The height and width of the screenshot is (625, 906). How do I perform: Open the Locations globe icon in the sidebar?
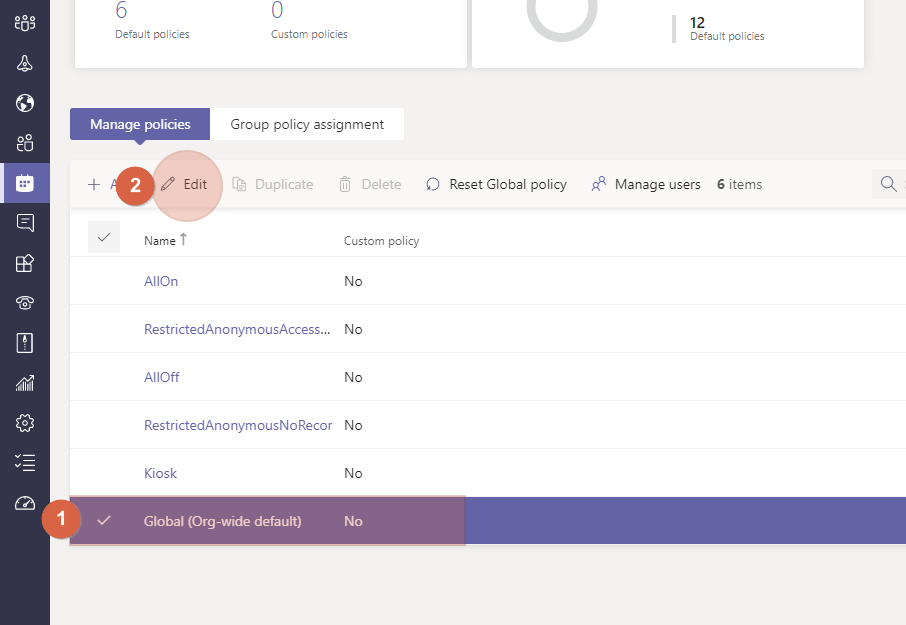coord(25,103)
